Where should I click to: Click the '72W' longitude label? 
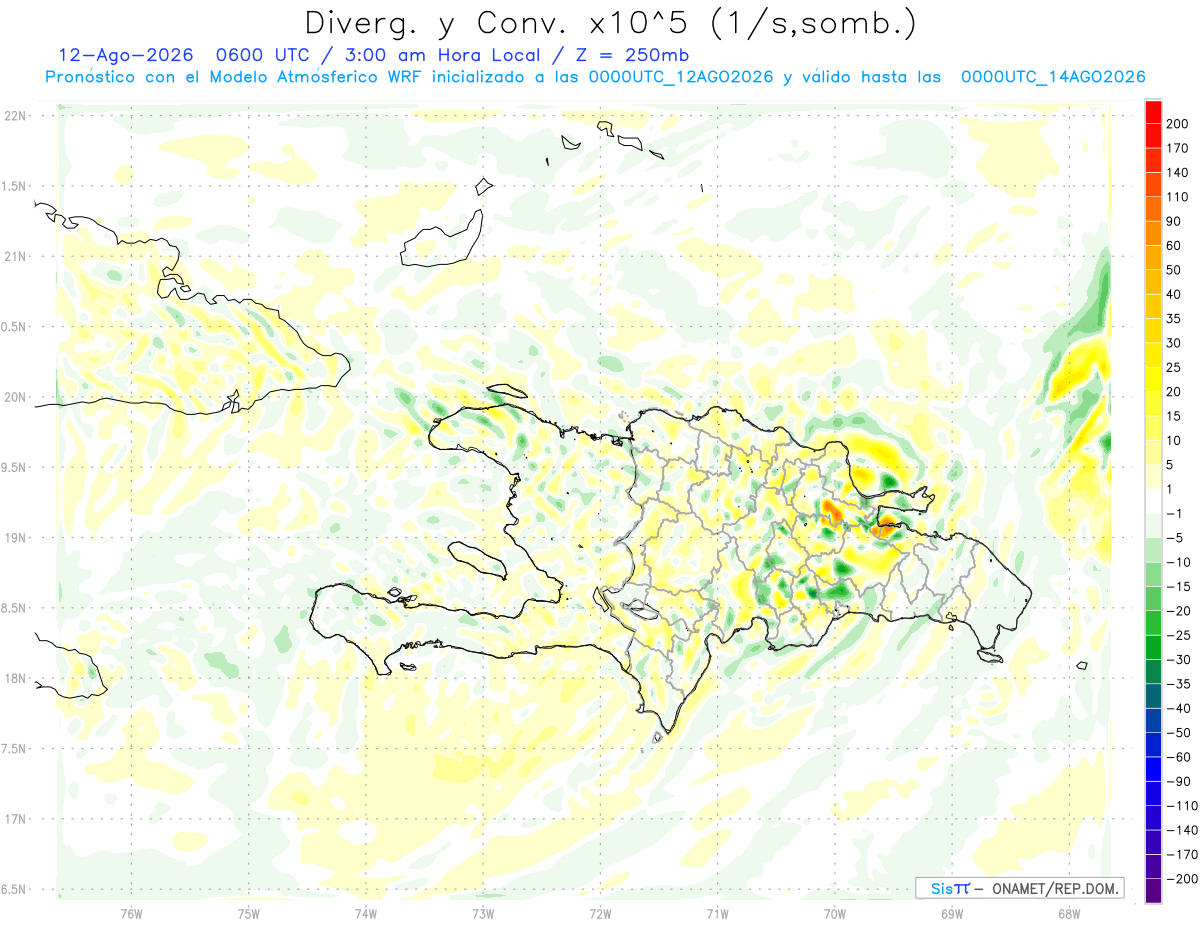tap(600, 912)
